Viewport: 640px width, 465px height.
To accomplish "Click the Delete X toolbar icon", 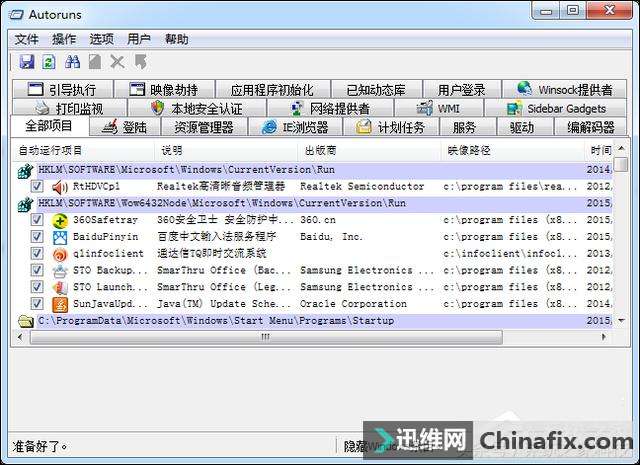I will tap(117, 62).
